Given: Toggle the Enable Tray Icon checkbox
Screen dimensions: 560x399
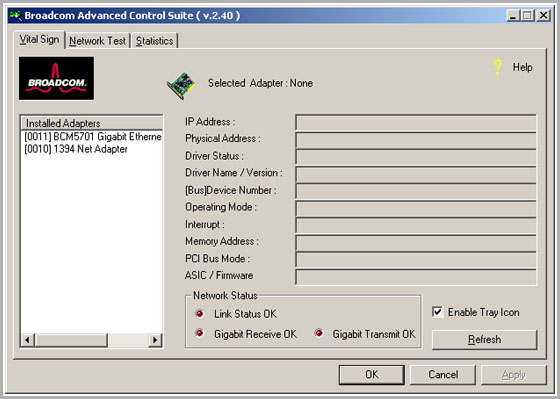Looking at the screenshot, I should pos(438,312).
